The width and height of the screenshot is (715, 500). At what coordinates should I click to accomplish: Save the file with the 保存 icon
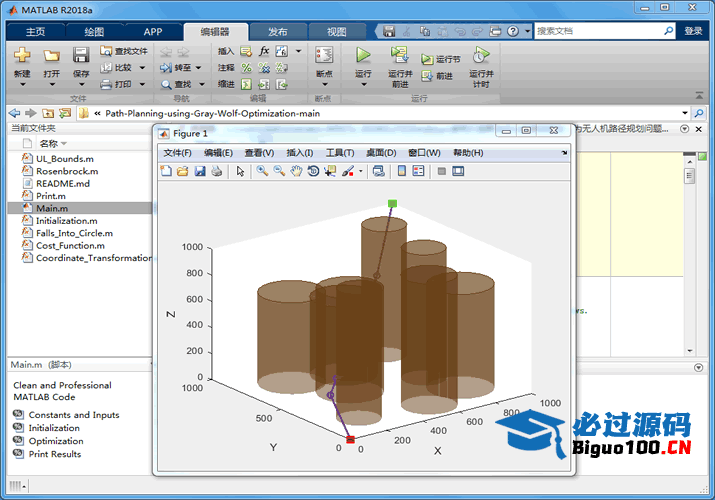point(81,55)
